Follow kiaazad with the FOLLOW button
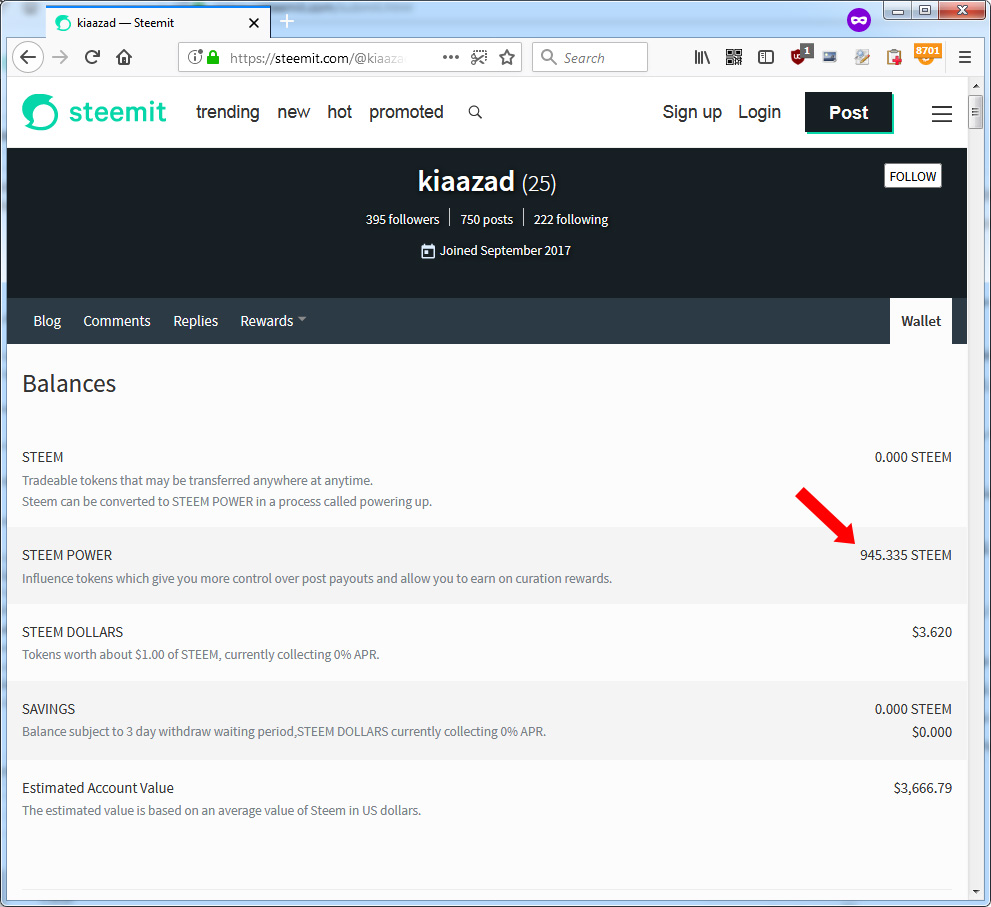991x907 pixels. pyautogui.click(x=913, y=176)
